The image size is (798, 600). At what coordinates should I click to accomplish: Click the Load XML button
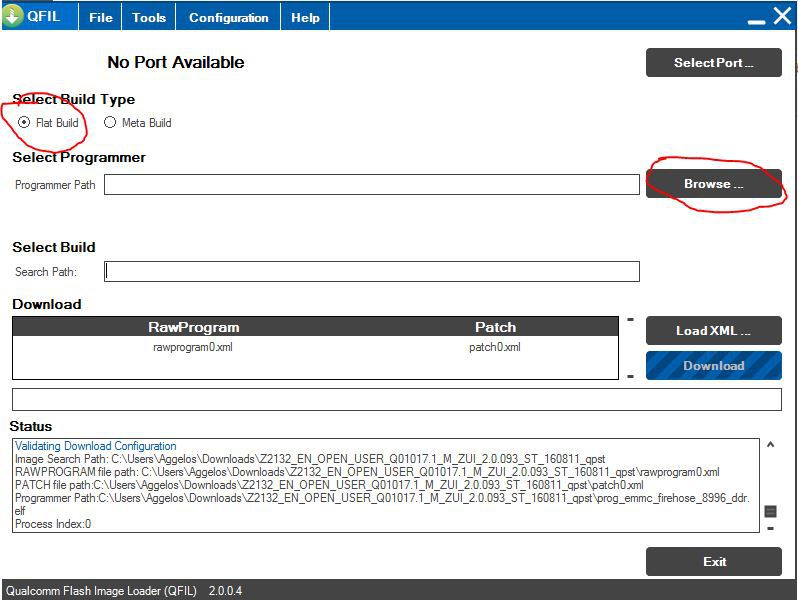coord(714,330)
